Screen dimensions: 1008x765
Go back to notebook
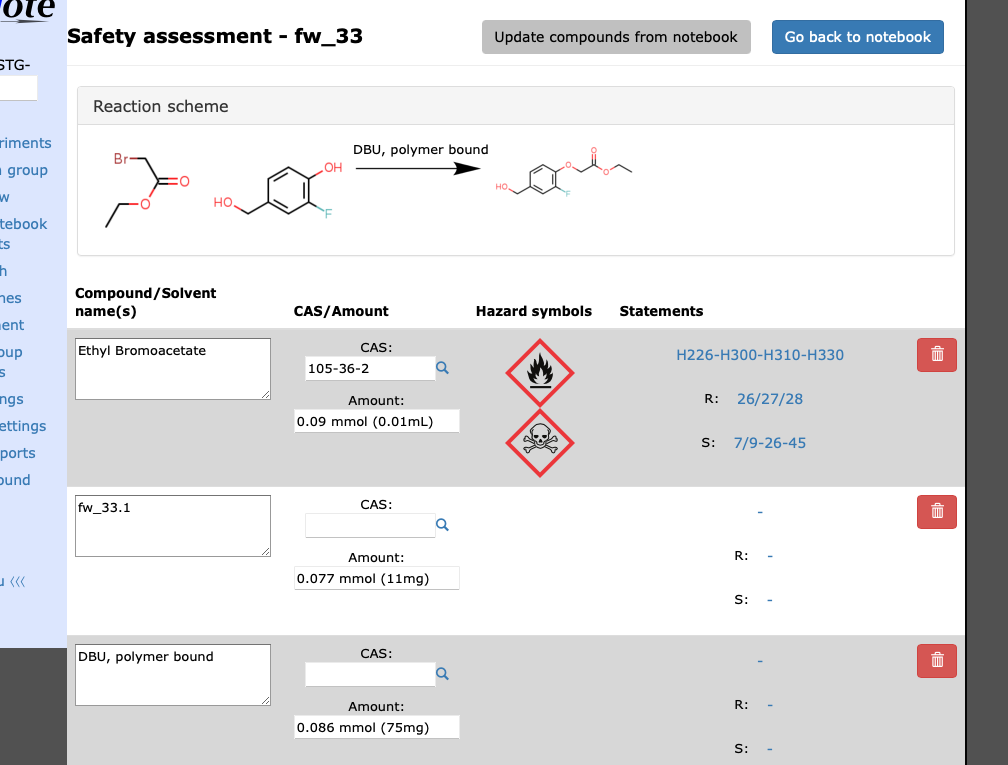tap(857, 37)
